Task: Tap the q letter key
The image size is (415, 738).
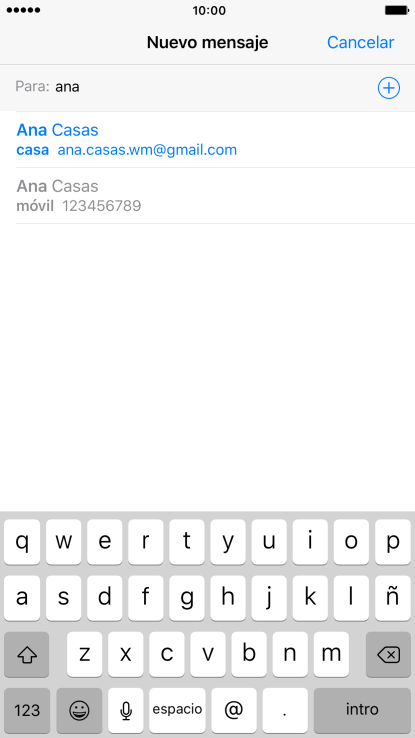Action: (x=22, y=542)
